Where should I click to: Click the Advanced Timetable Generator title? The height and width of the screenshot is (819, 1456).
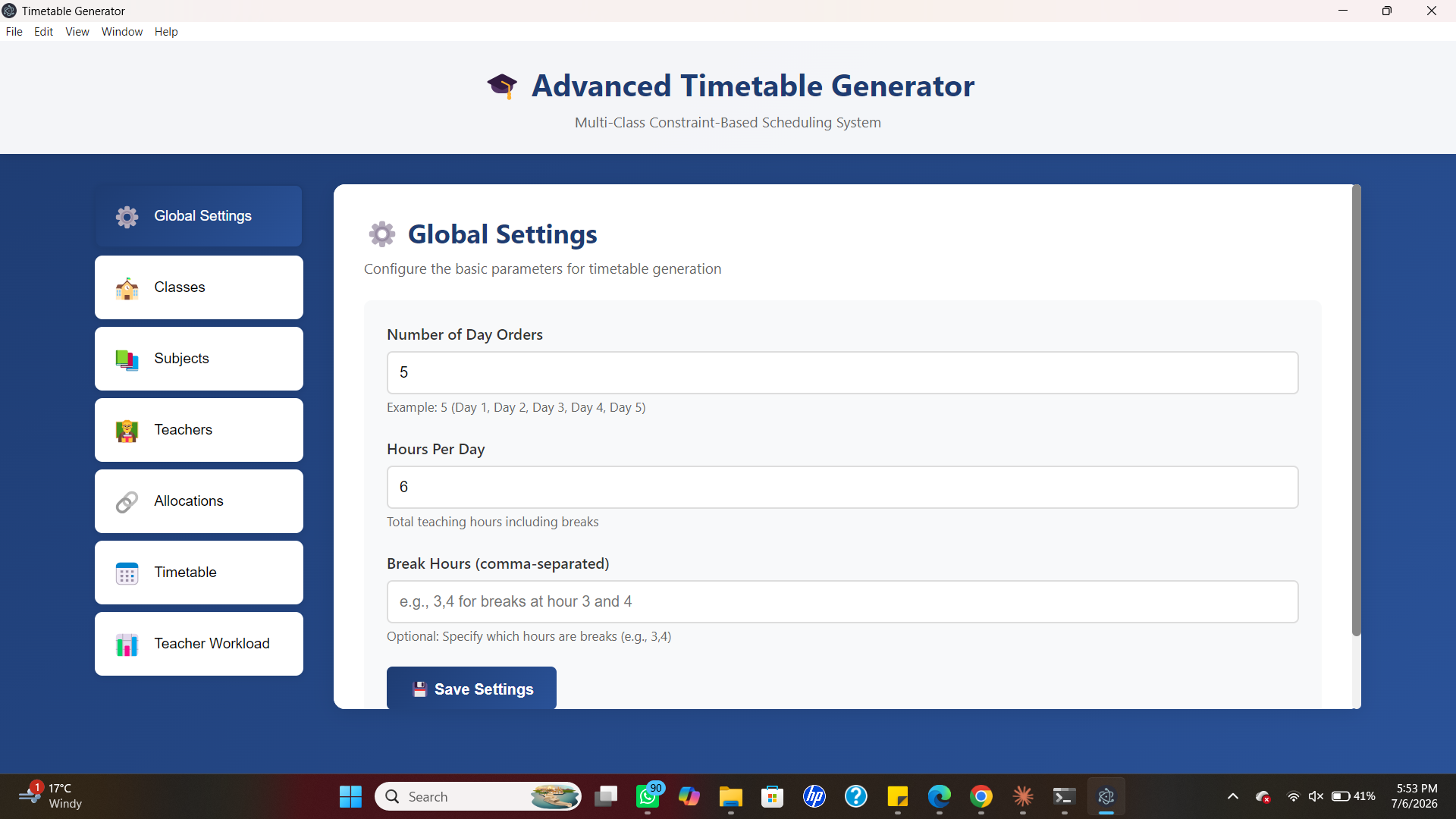(x=753, y=86)
